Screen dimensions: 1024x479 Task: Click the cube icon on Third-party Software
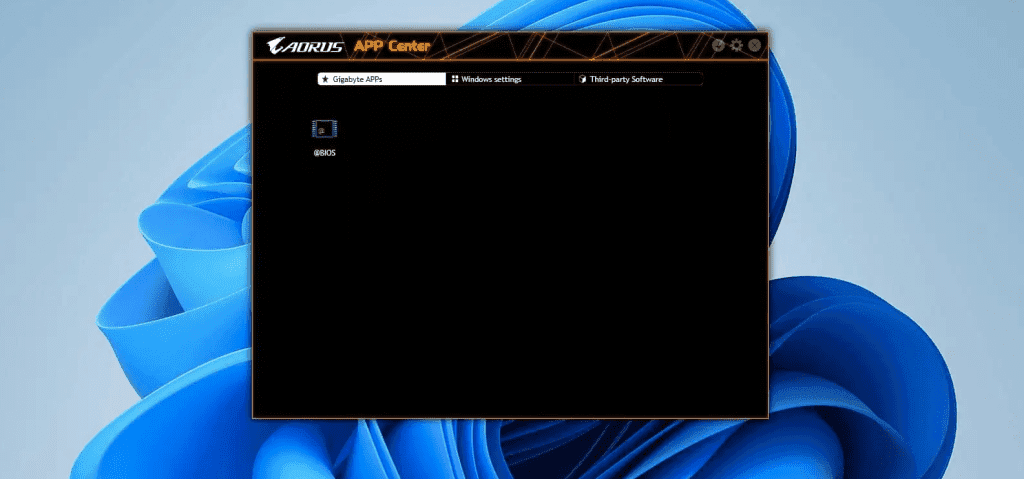[x=582, y=79]
